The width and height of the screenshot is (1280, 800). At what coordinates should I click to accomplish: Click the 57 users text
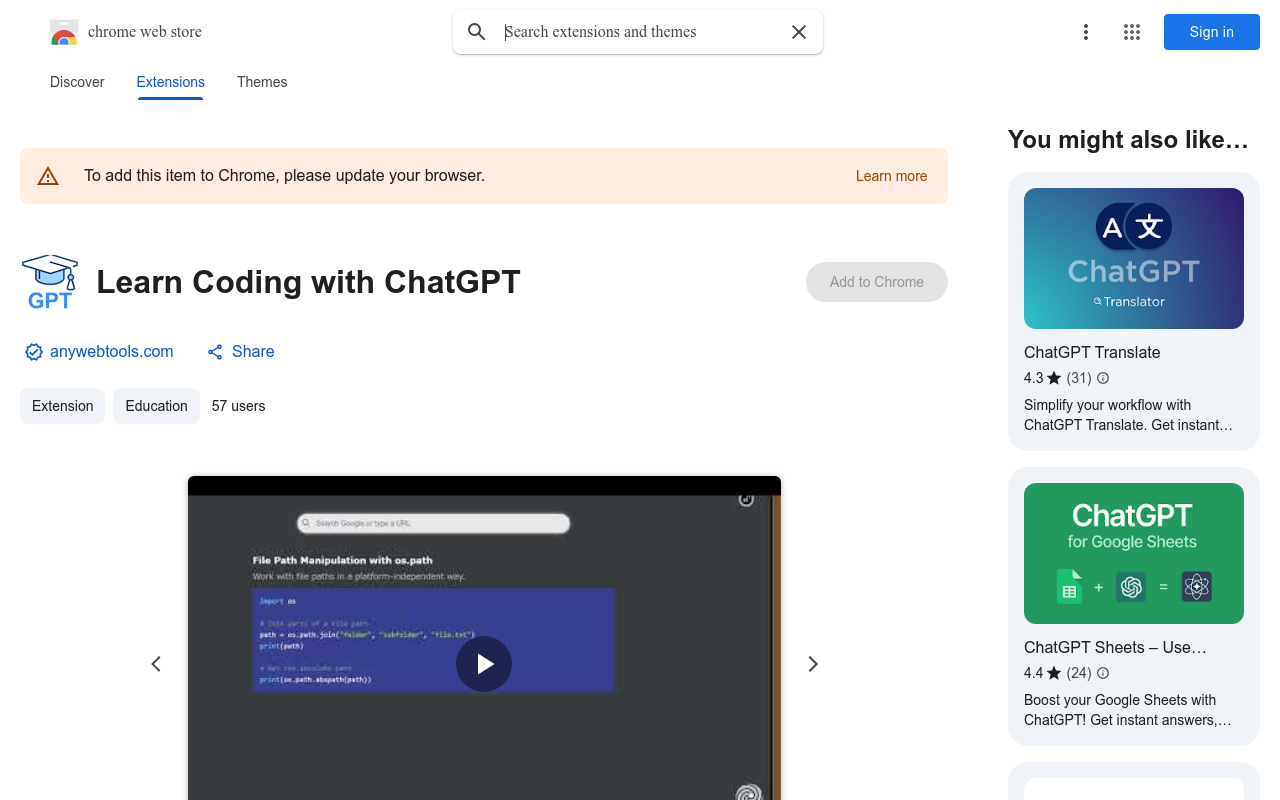point(238,406)
